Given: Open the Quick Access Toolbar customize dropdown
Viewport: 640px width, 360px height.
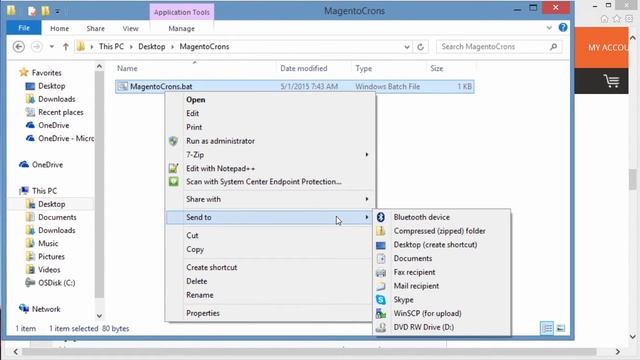Looking at the screenshot, I should click(58, 11).
